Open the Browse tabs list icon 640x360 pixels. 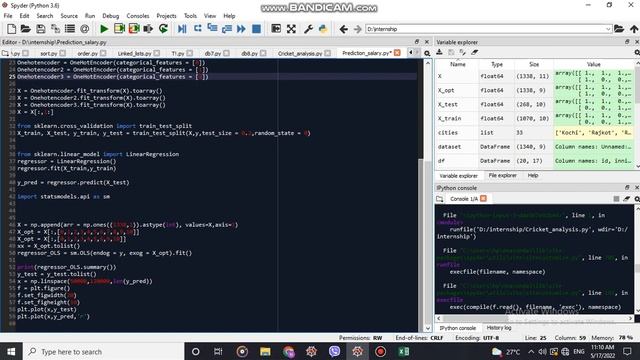pyautogui.click(x=70, y=29)
